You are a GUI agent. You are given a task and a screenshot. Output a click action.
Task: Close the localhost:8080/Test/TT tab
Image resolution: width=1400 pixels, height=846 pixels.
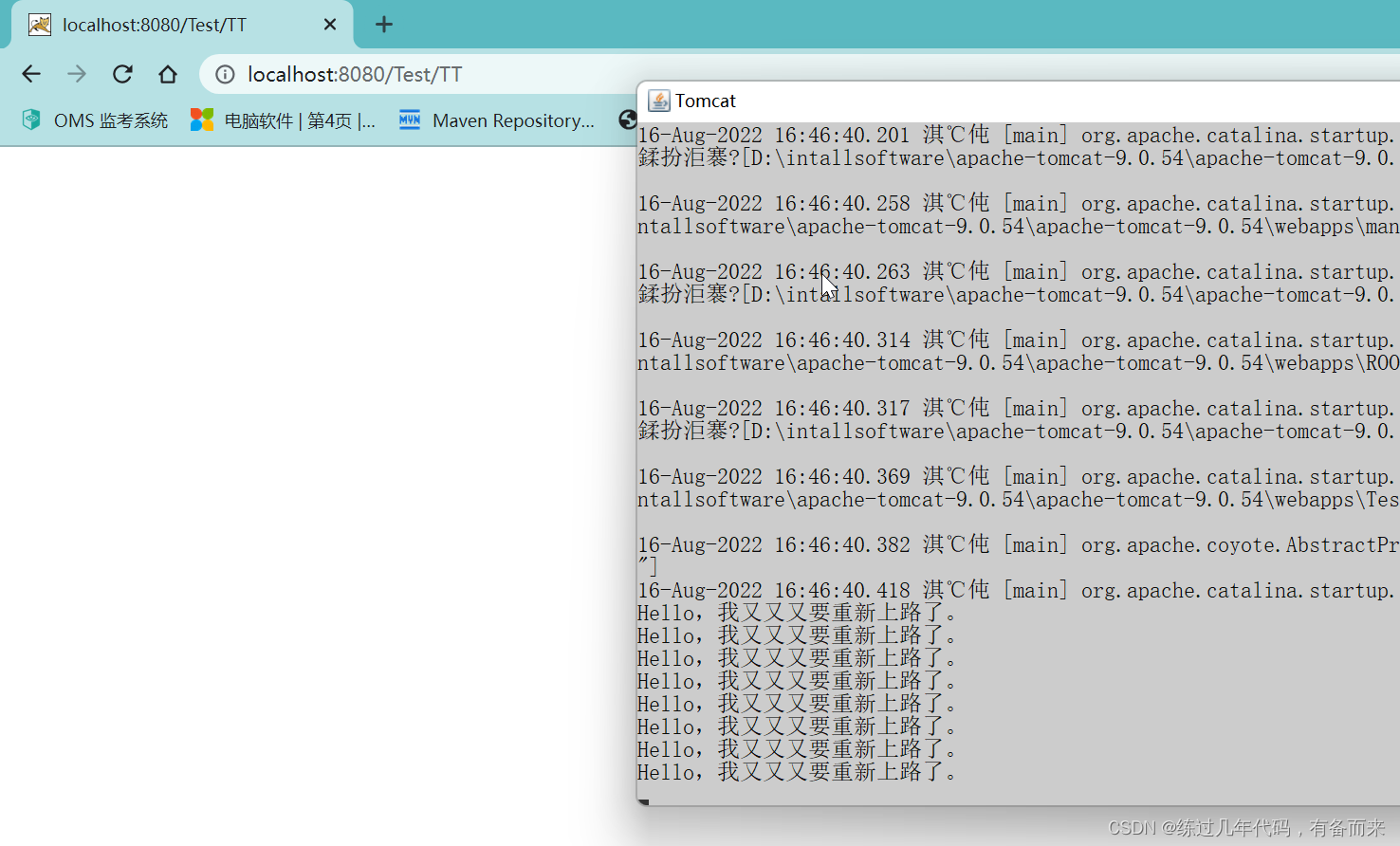pos(330,25)
